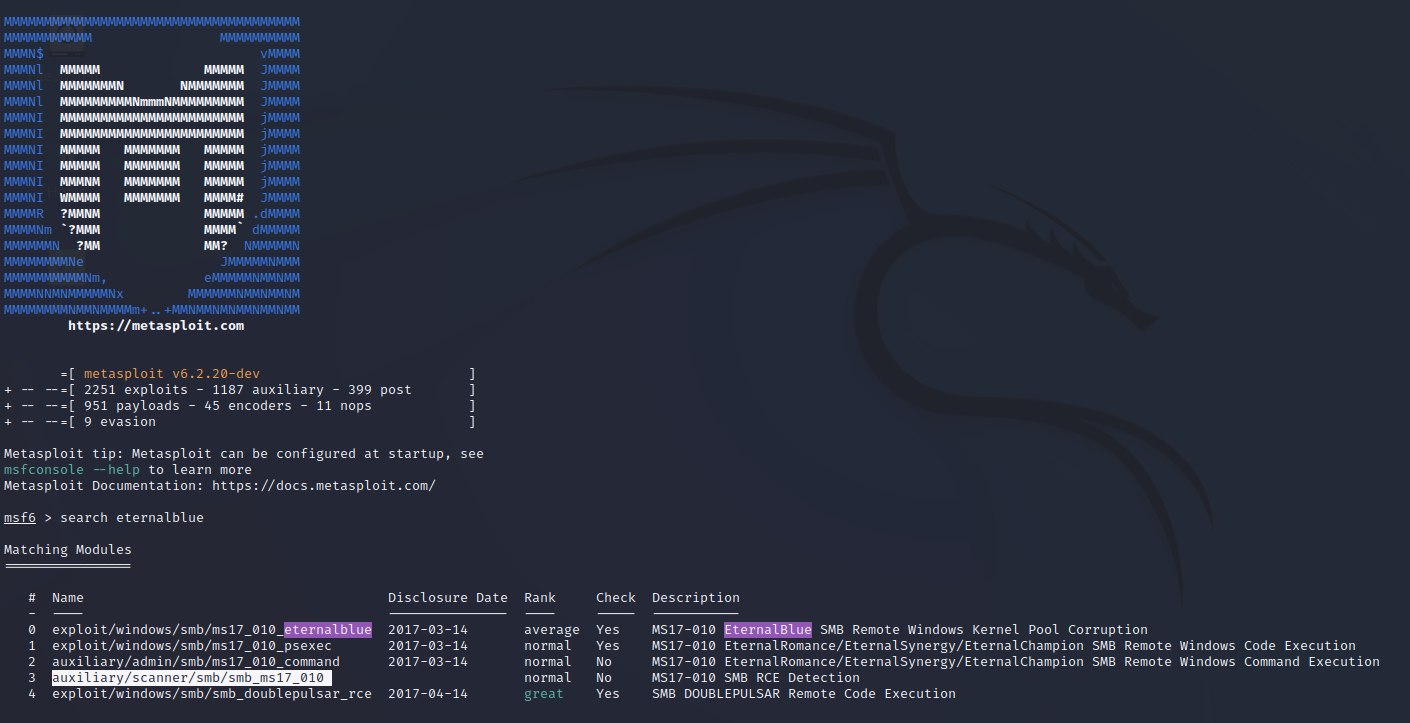Click 2017-04-14 disclosure date

point(428,693)
